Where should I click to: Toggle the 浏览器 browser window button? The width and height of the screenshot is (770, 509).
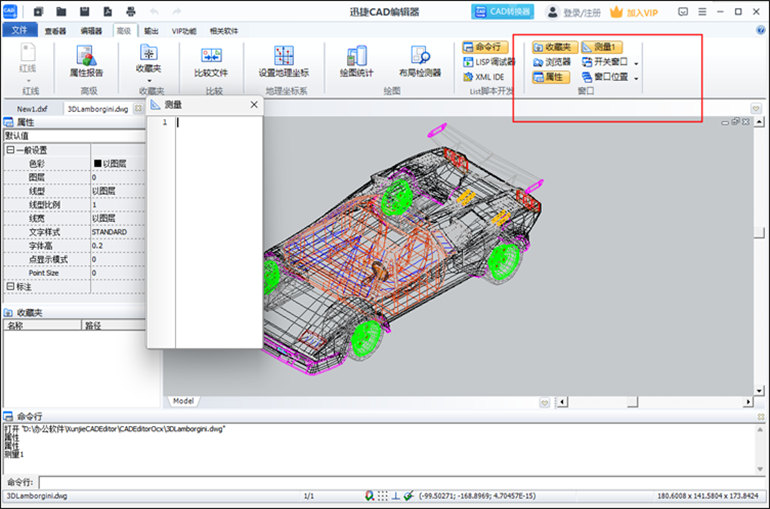pyautogui.click(x=552, y=62)
